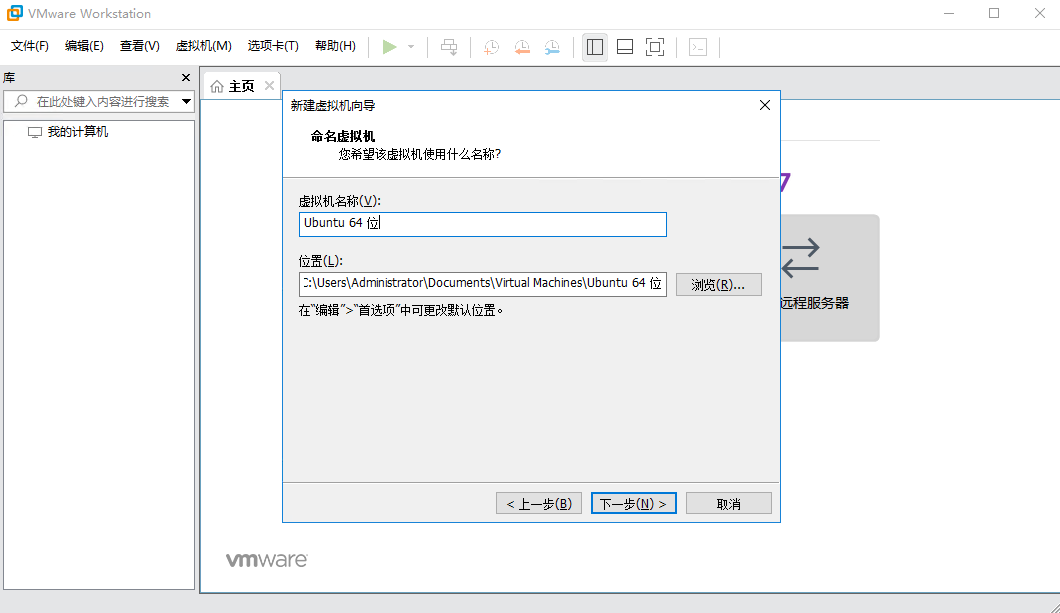
Task: Click the 取消 cancel button
Action: pyautogui.click(x=729, y=504)
